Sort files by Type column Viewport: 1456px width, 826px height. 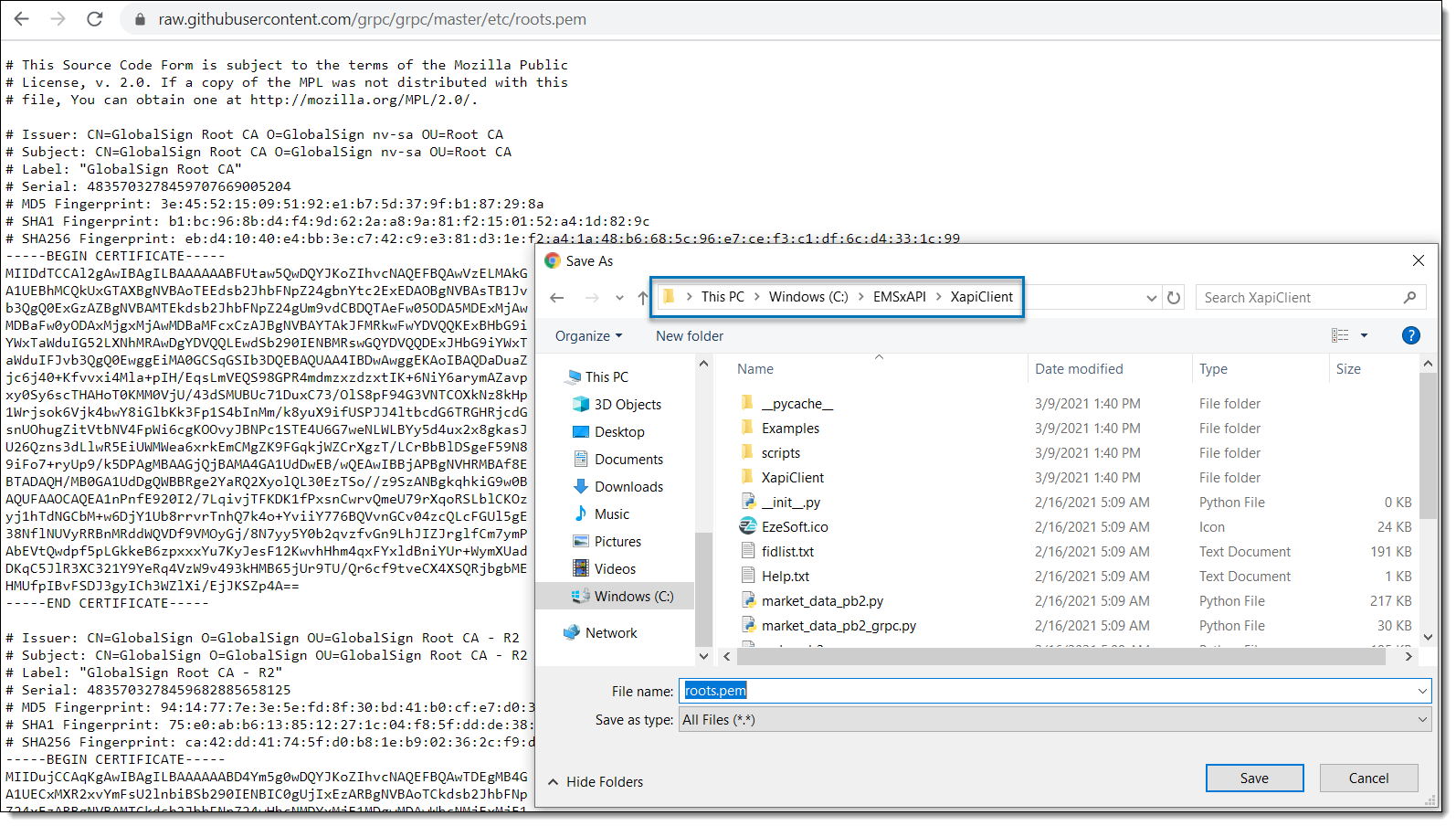[x=1213, y=369]
